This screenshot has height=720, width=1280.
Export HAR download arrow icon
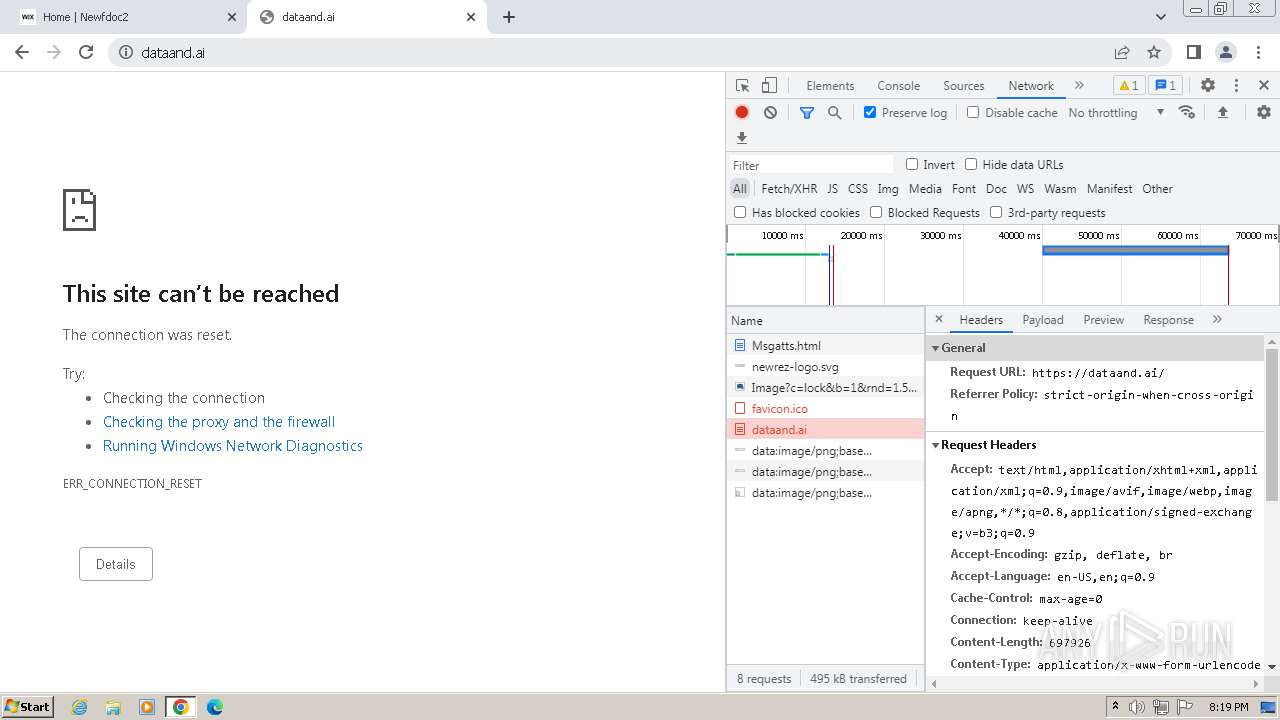(x=742, y=138)
